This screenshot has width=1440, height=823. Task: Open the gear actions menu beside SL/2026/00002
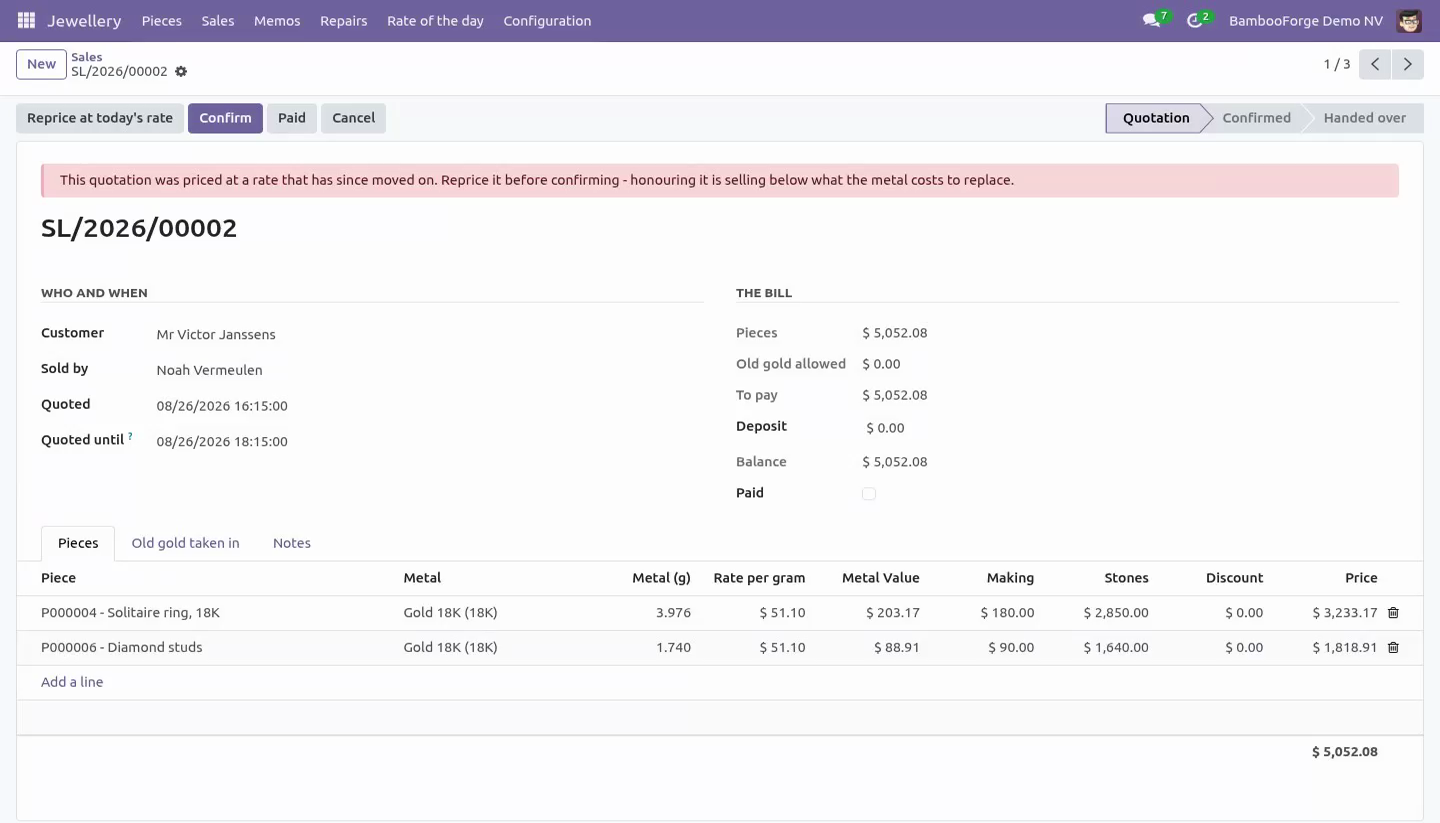[181, 72]
